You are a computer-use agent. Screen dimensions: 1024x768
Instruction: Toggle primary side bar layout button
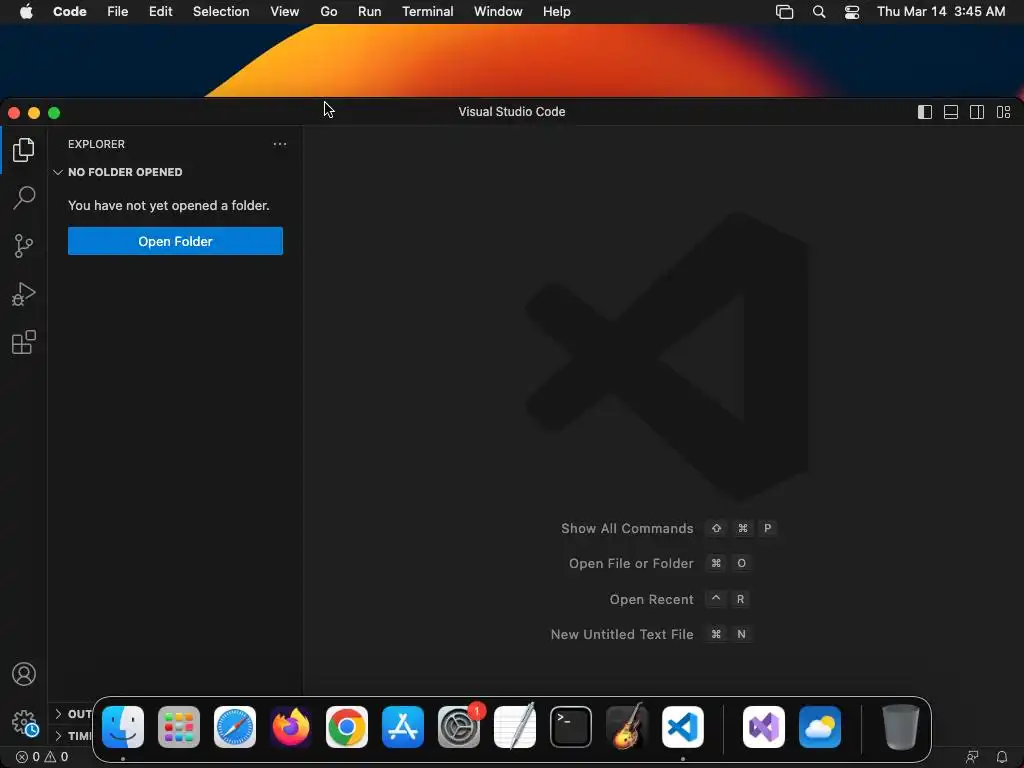point(925,112)
